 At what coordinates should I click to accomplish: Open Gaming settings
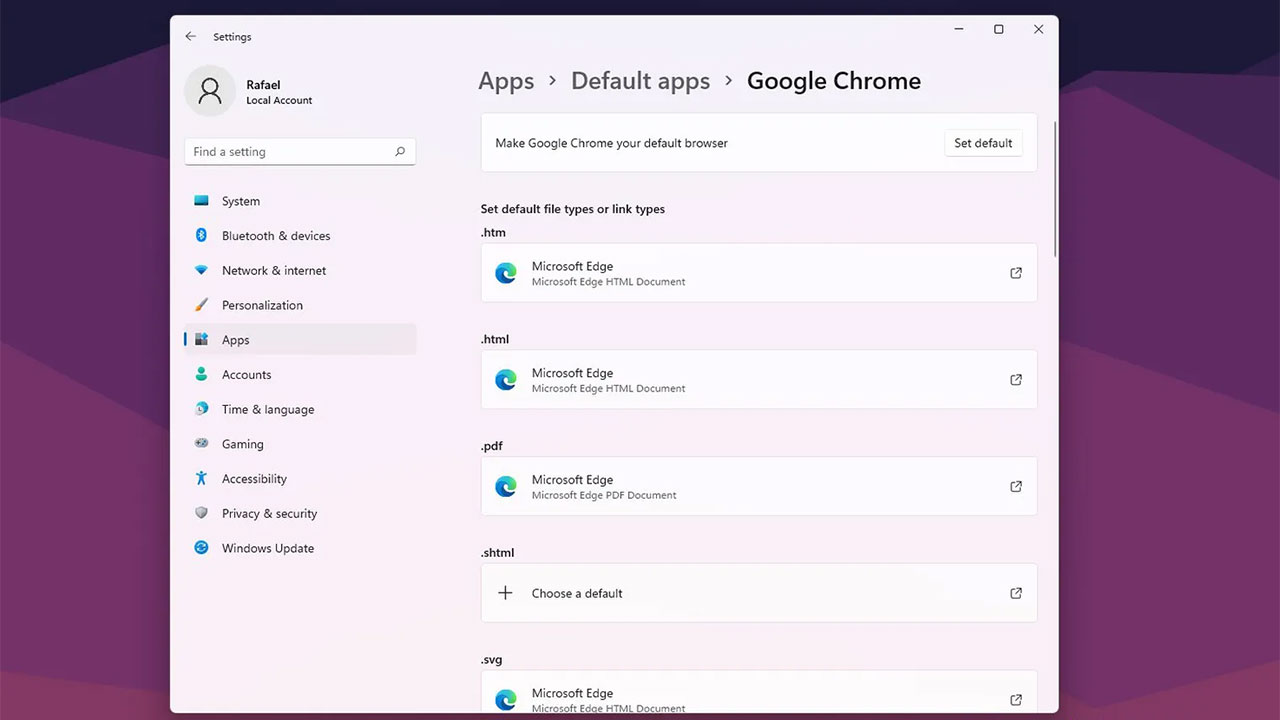point(300,444)
